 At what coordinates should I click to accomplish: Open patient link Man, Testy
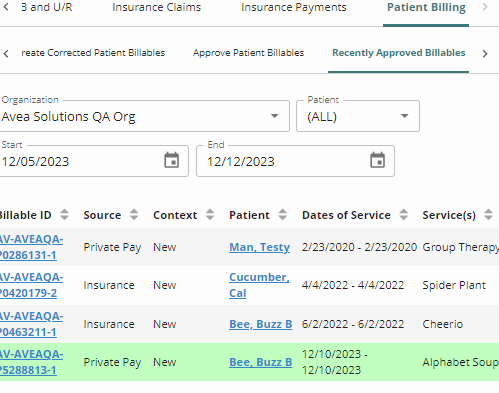(x=259, y=247)
